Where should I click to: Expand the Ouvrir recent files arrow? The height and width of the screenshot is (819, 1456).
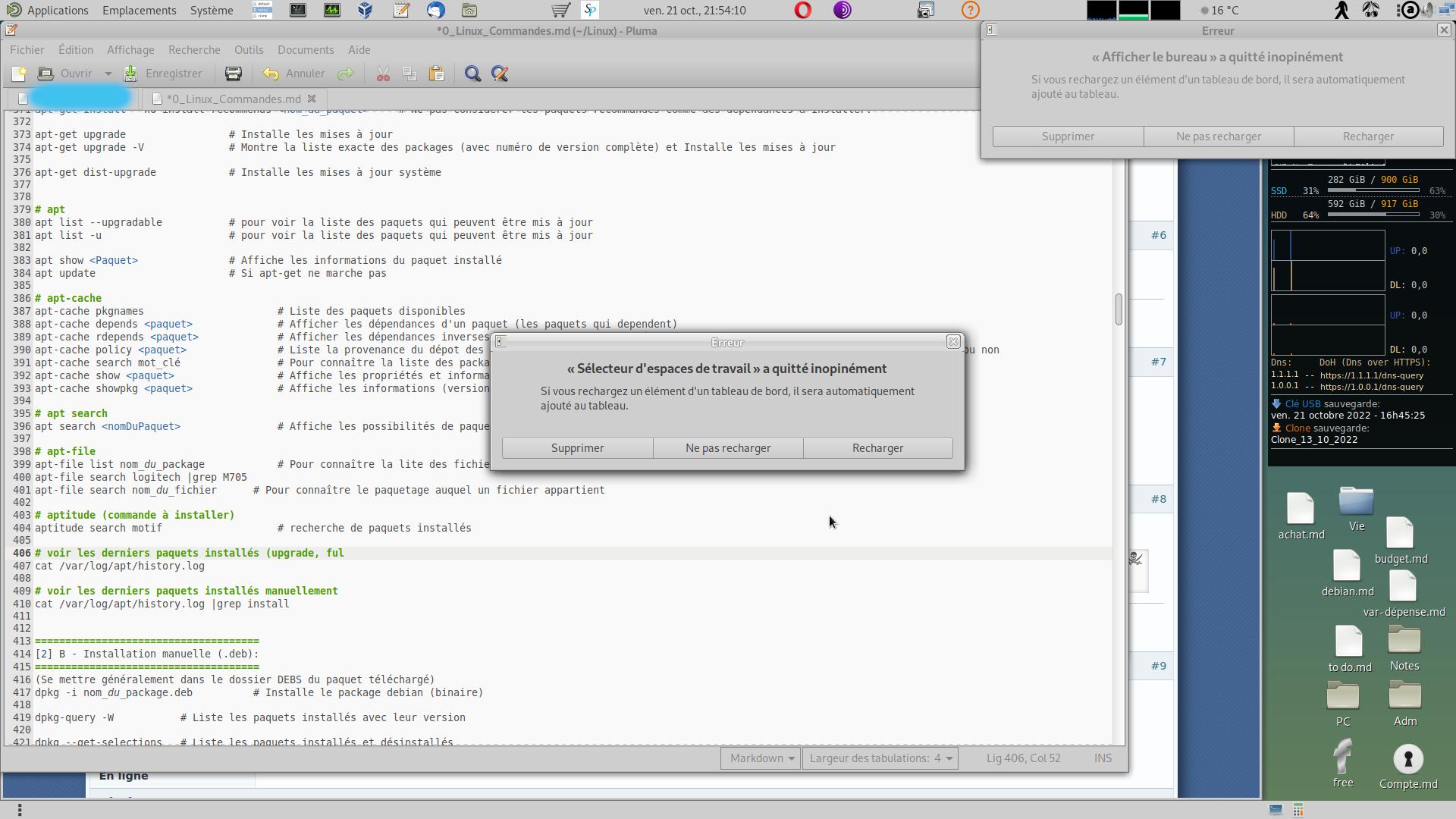pos(108,74)
